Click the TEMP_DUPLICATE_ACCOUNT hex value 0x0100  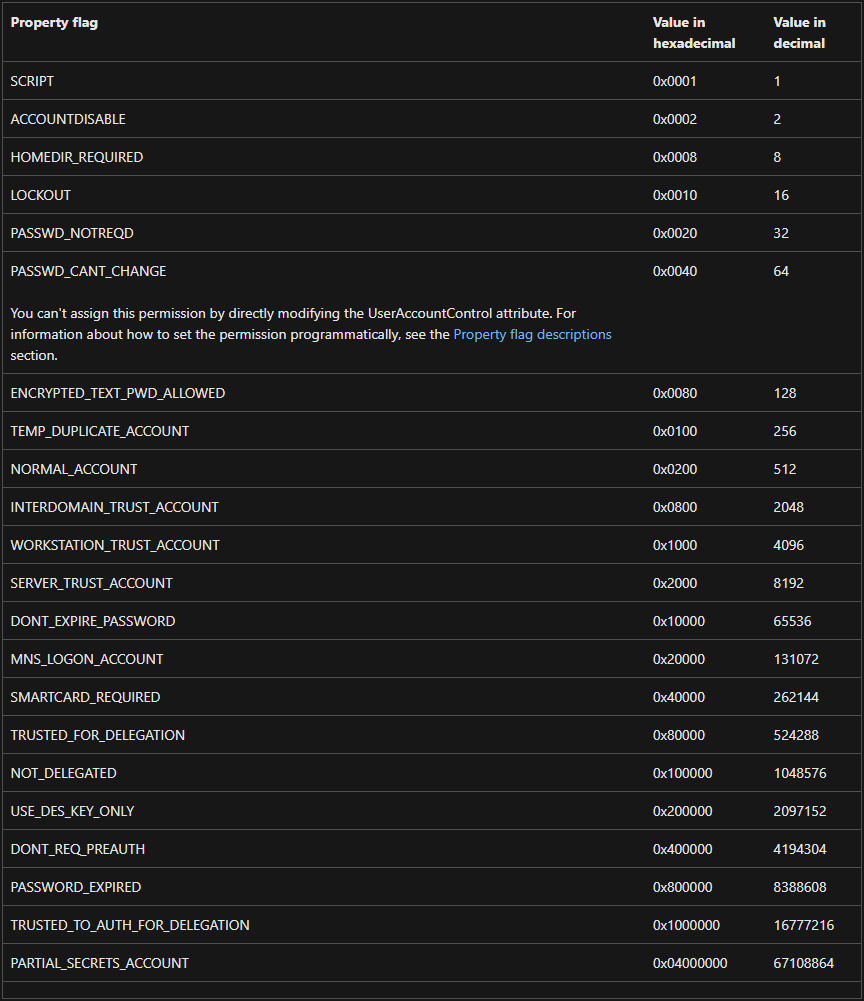674,432
